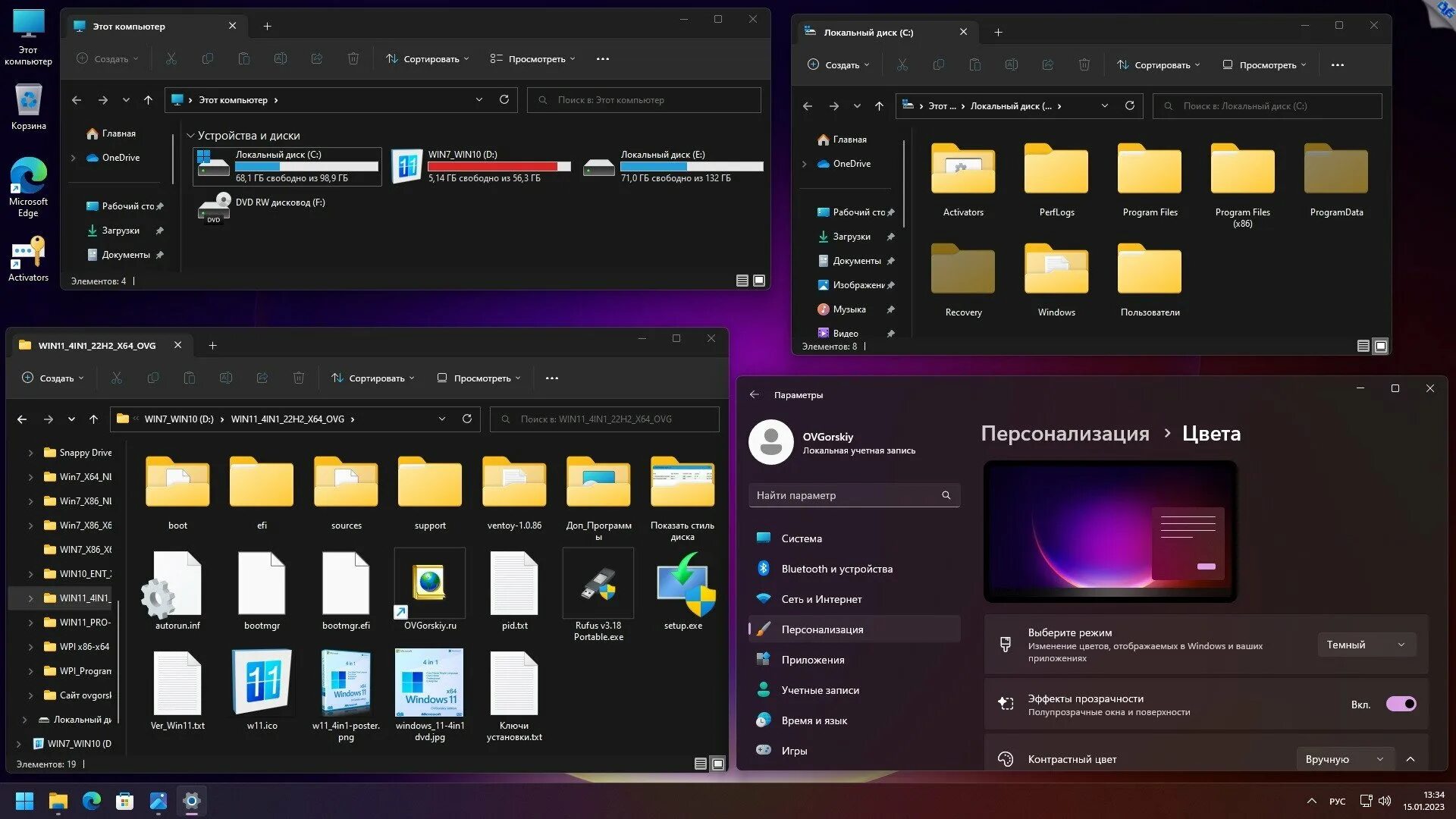Add a new tab in Local Disk C window

coord(998,32)
